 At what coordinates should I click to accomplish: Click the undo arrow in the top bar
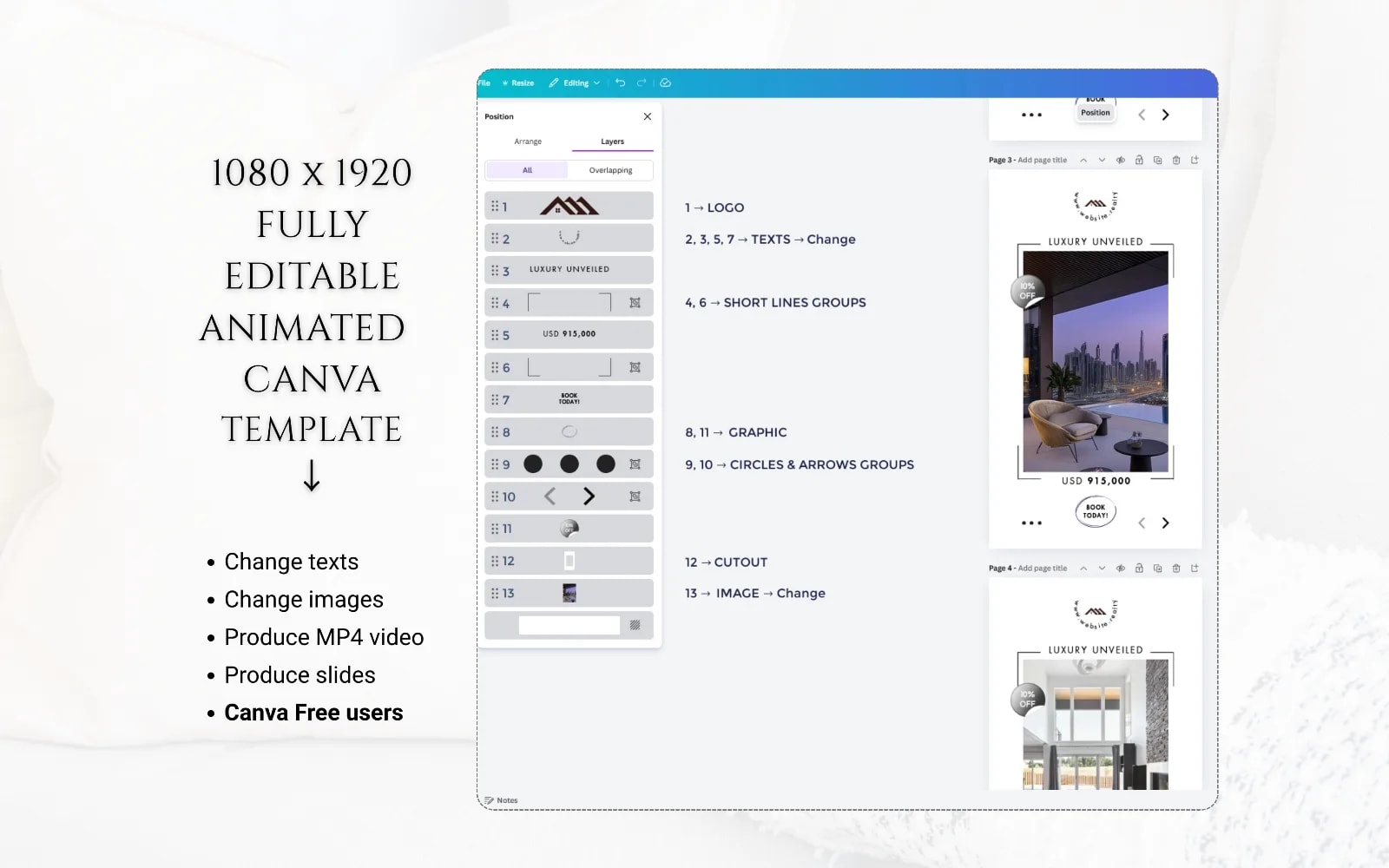pos(620,83)
